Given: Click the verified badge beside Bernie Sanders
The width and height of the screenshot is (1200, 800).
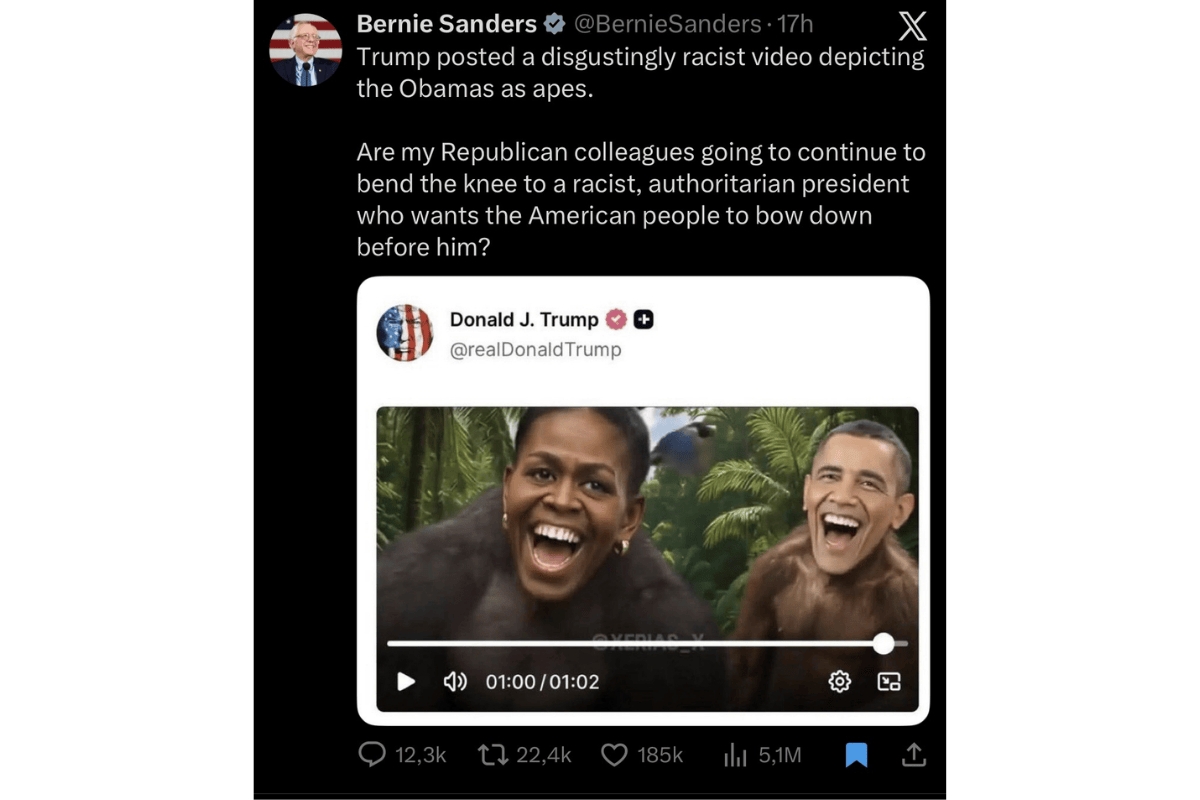Looking at the screenshot, I should [x=553, y=24].
